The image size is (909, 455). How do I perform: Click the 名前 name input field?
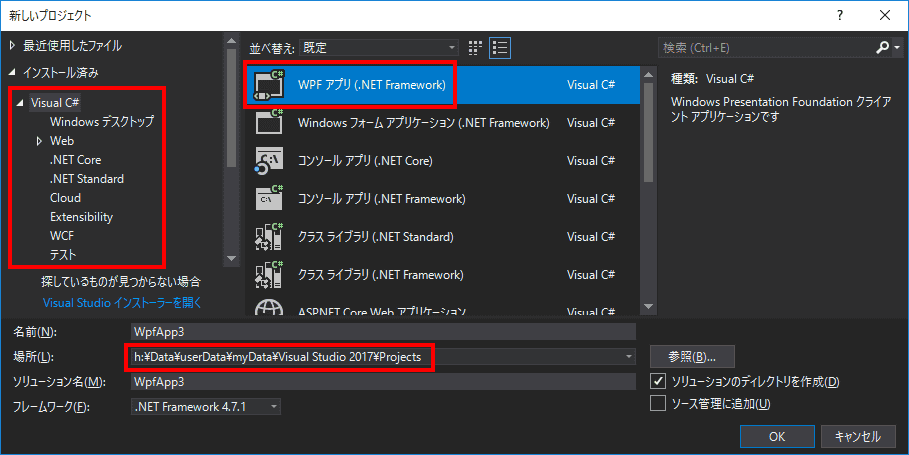(x=383, y=332)
